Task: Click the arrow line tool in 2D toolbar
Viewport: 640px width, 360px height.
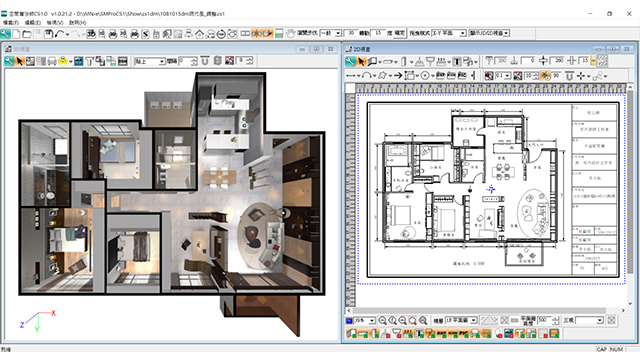Action: (398, 76)
